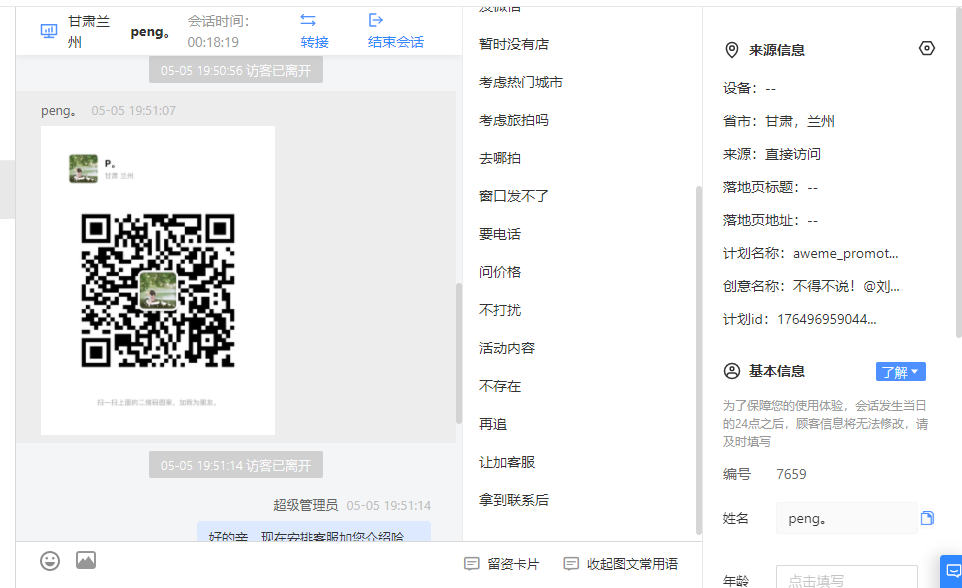Click the 留资卡片 card icon

[x=471, y=563]
